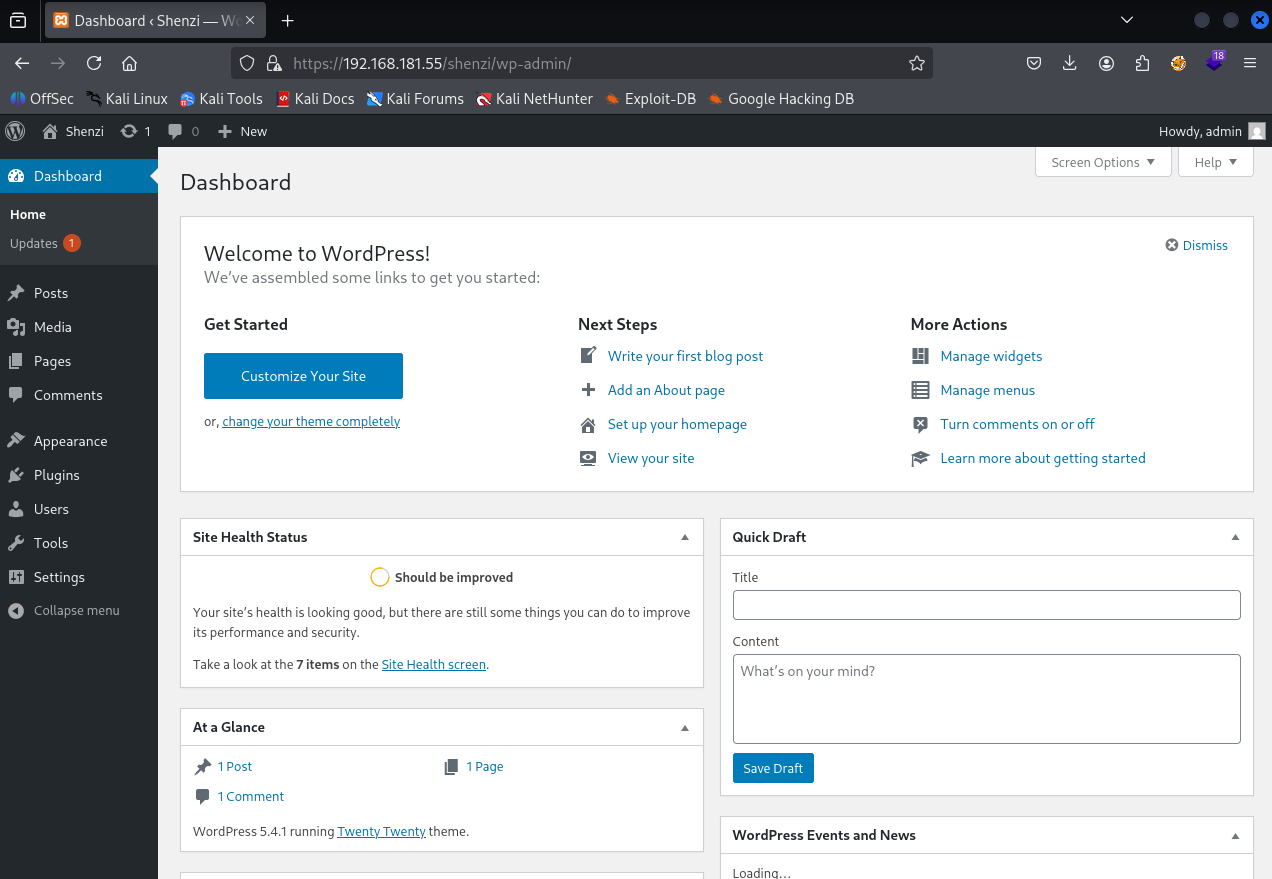Click the Quick Draft Title field
This screenshot has height=879, width=1272.
click(986, 605)
